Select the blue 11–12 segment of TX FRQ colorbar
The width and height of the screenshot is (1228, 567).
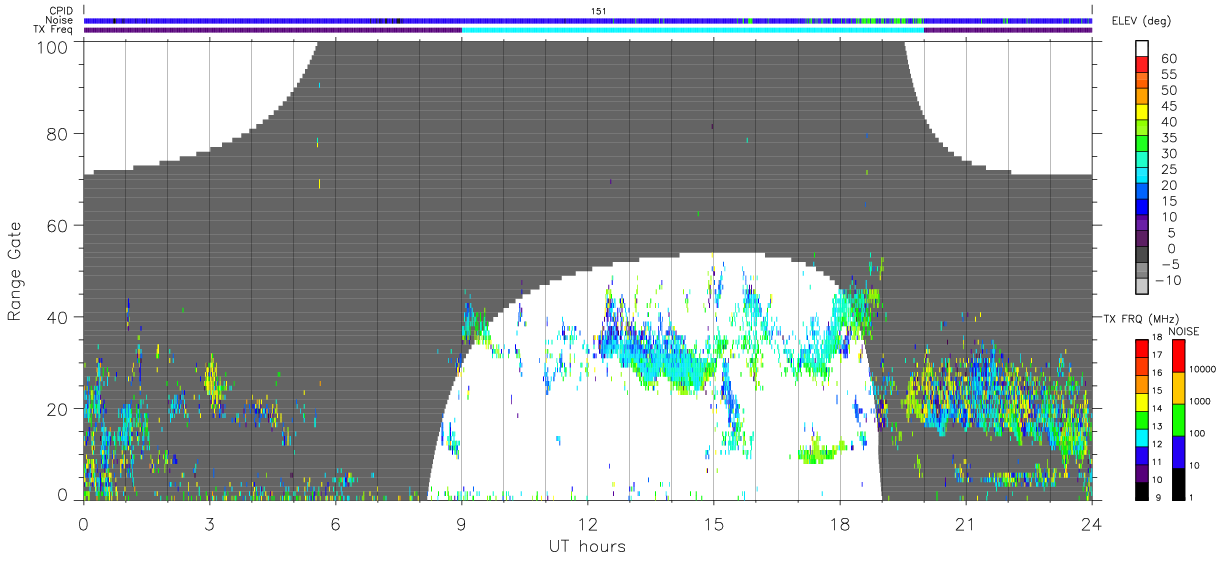1143,454
